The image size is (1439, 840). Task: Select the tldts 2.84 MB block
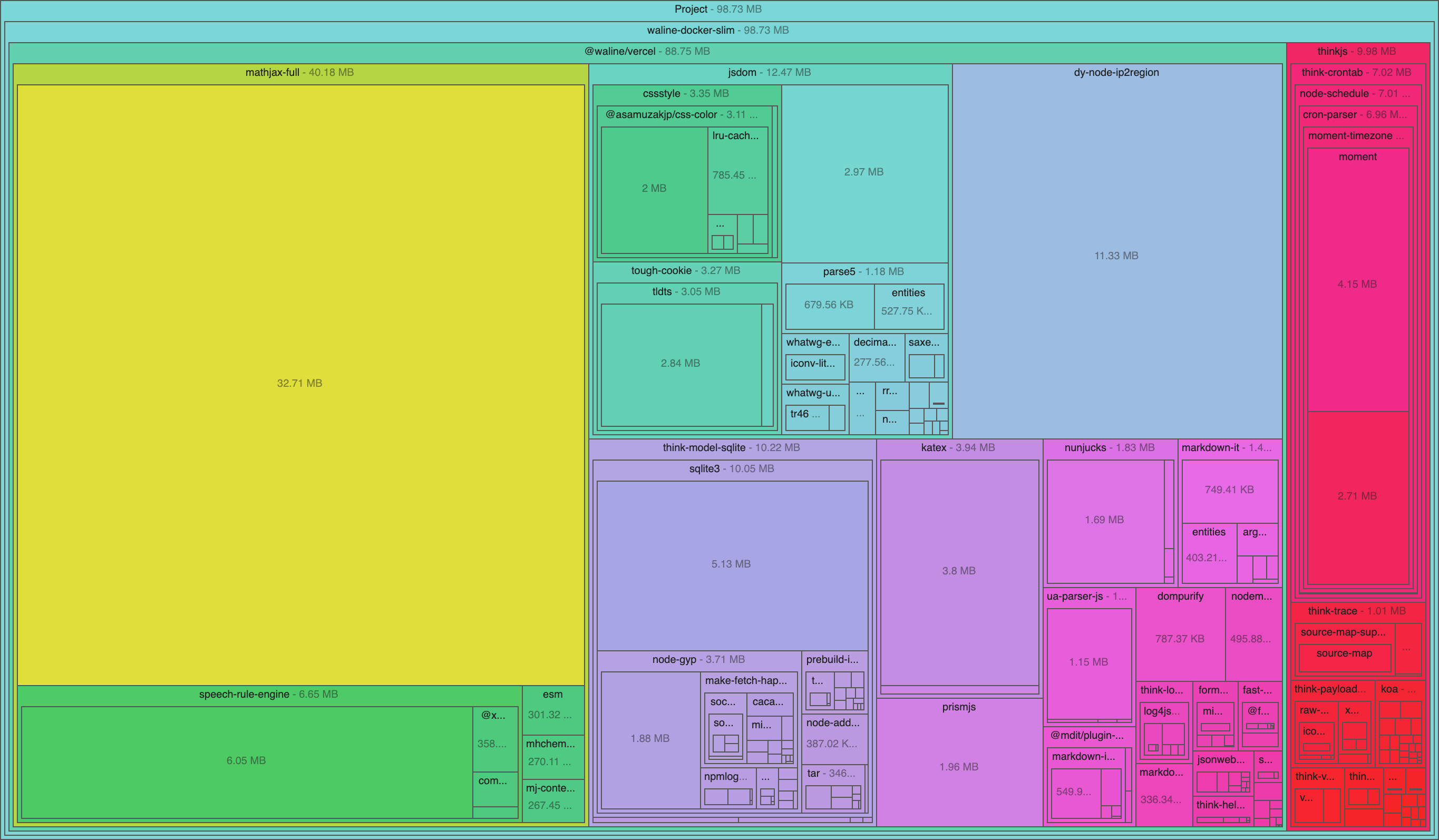coord(680,363)
